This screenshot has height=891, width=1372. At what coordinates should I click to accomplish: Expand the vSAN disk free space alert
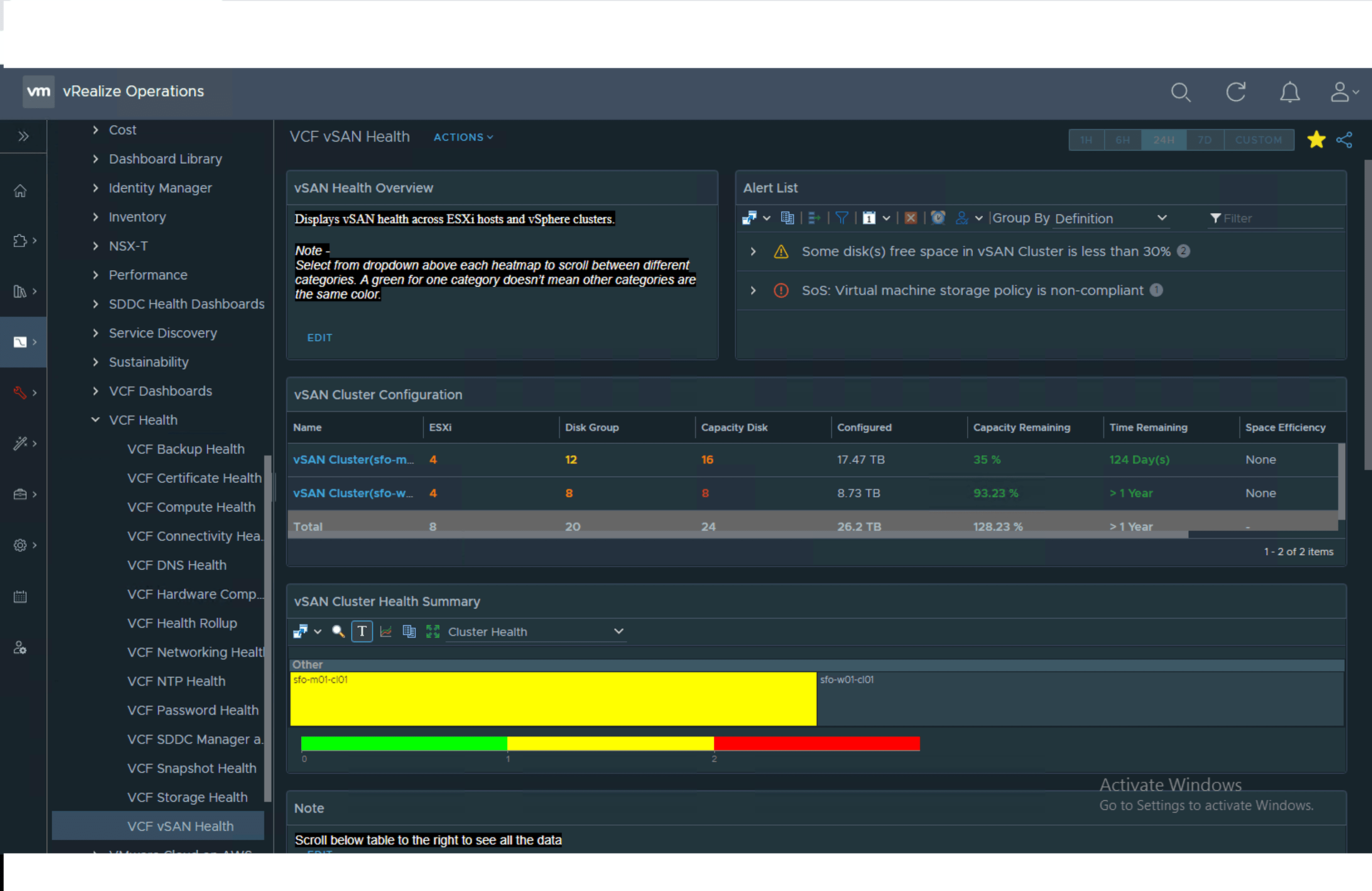753,252
